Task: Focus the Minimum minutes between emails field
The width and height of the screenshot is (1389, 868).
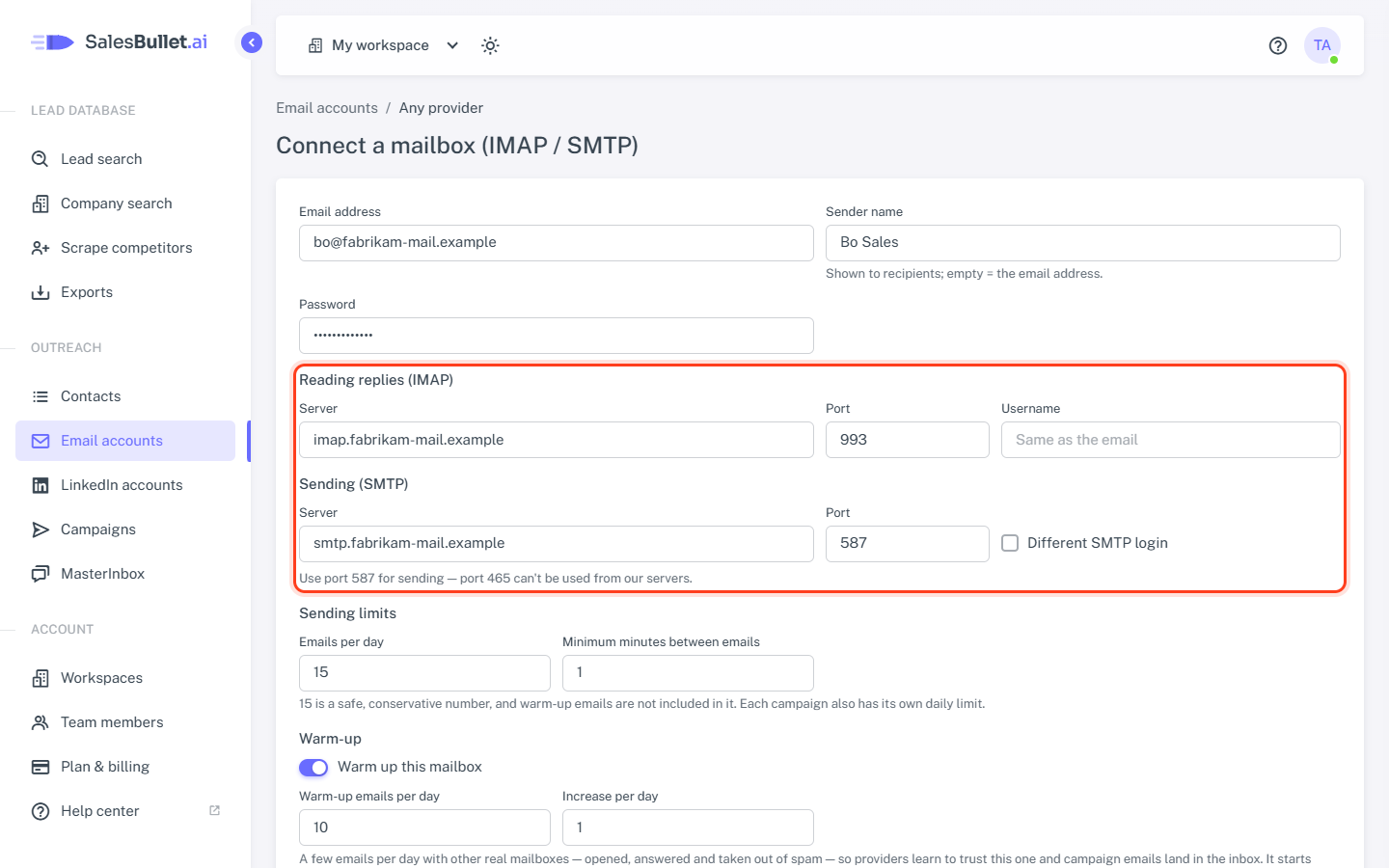Action: click(x=688, y=673)
